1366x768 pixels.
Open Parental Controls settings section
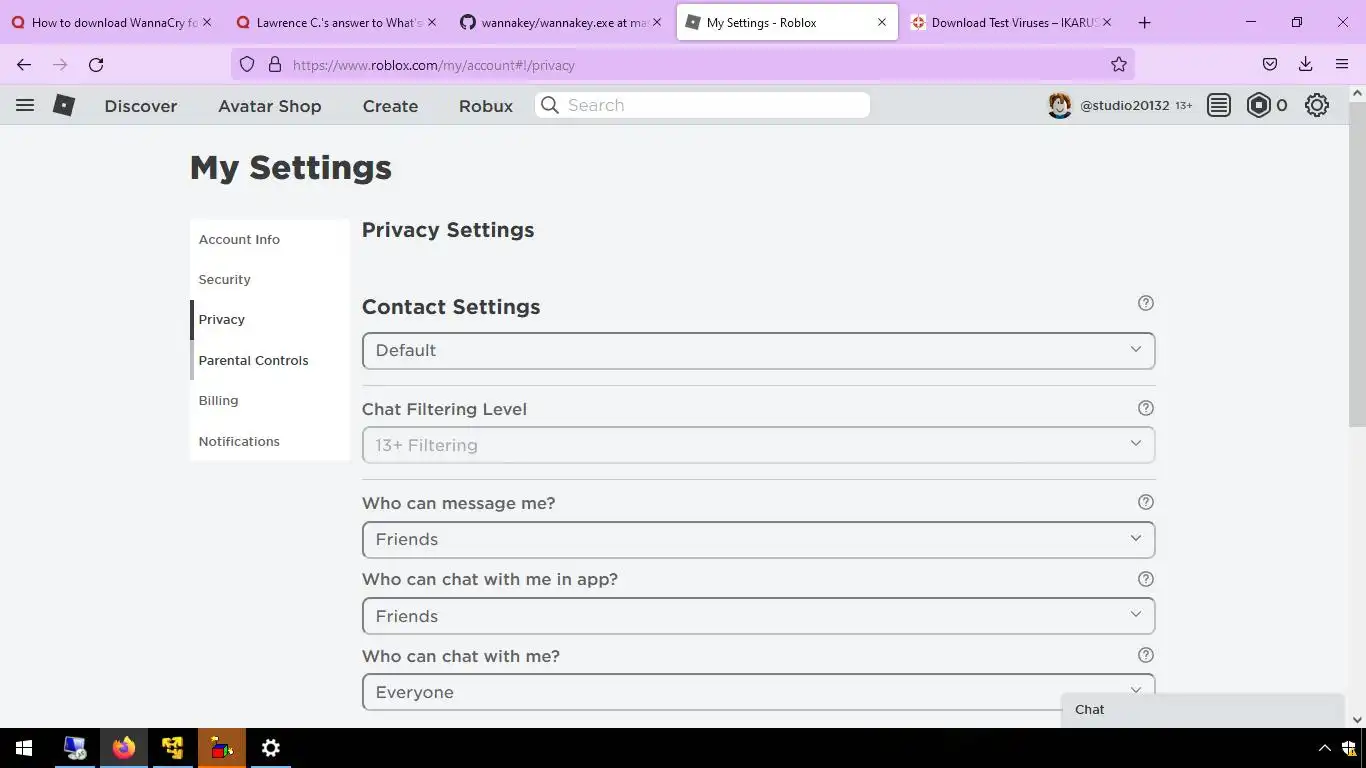(254, 360)
